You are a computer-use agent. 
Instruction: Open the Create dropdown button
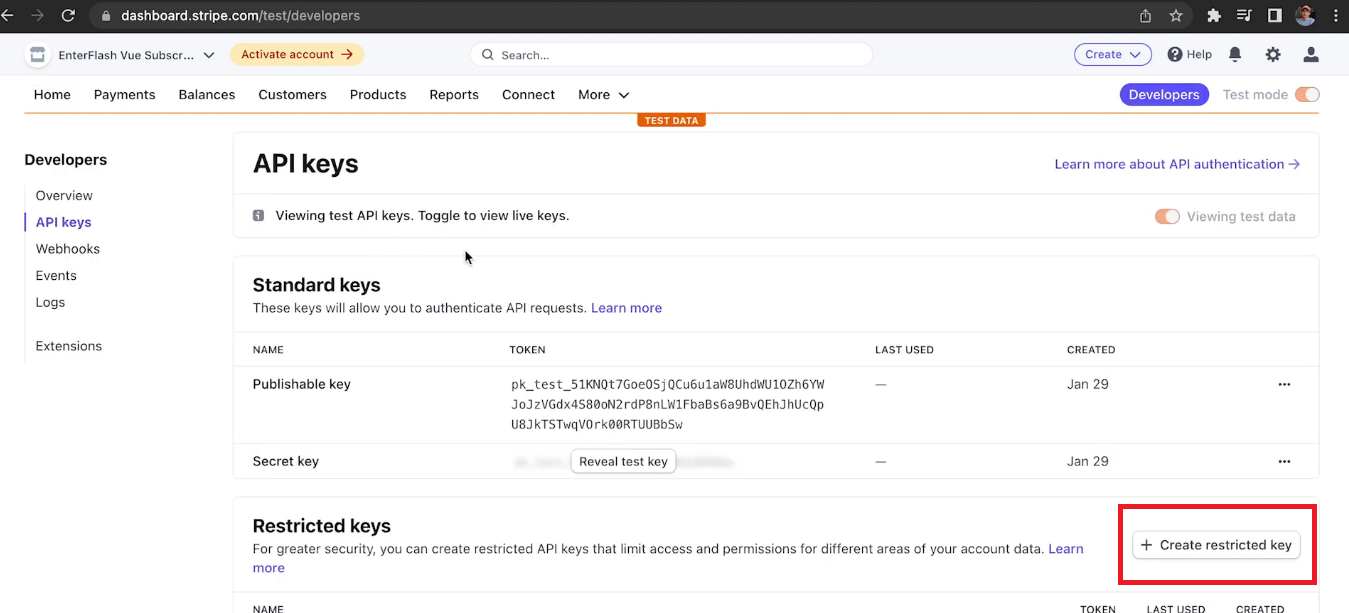click(1113, 55)
